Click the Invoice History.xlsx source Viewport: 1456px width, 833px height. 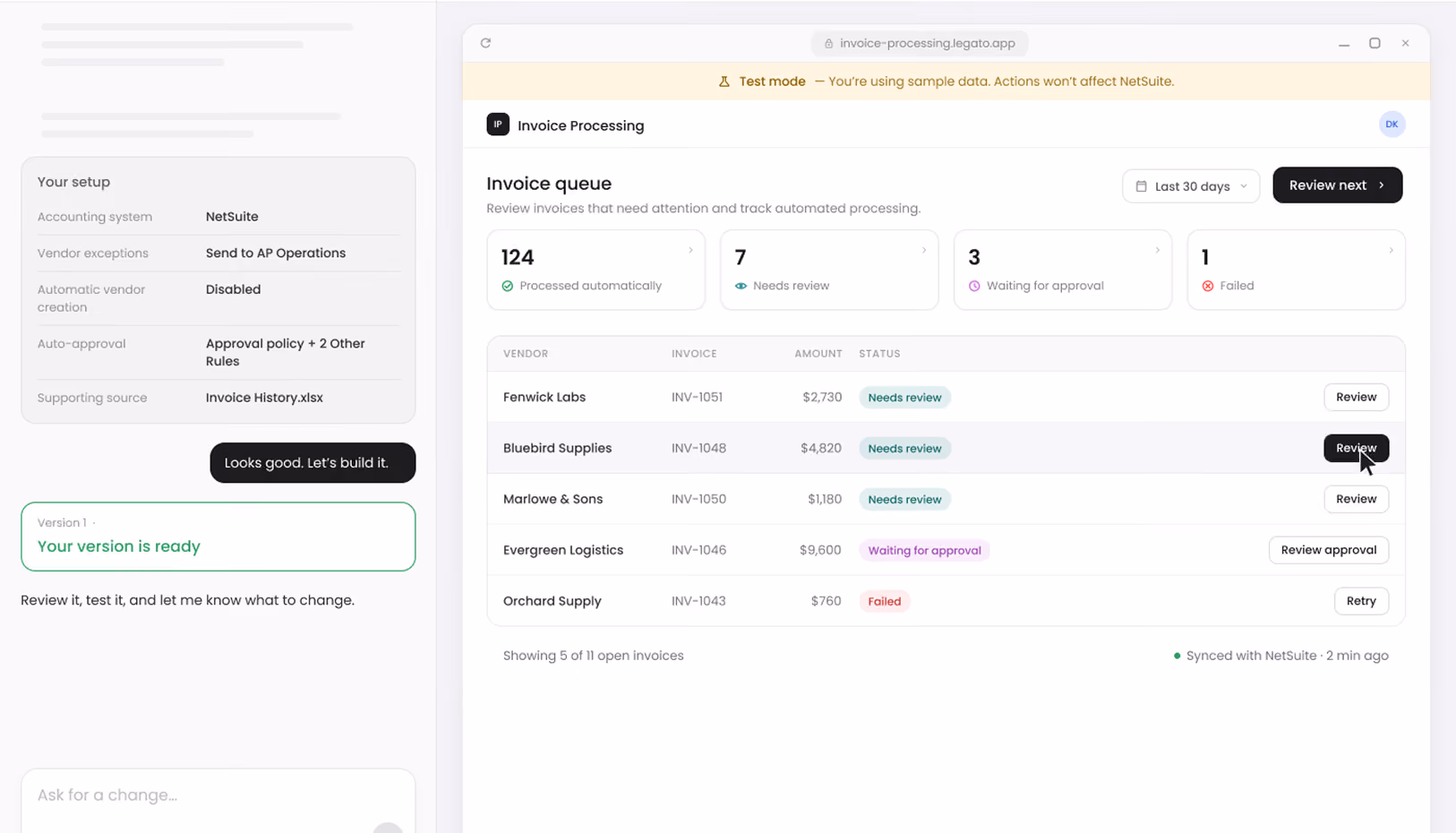[x=264, y=398]
